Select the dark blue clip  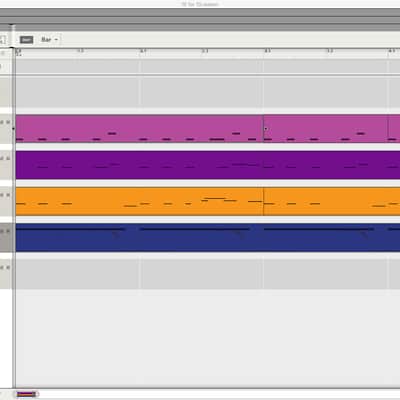point(208,238)
